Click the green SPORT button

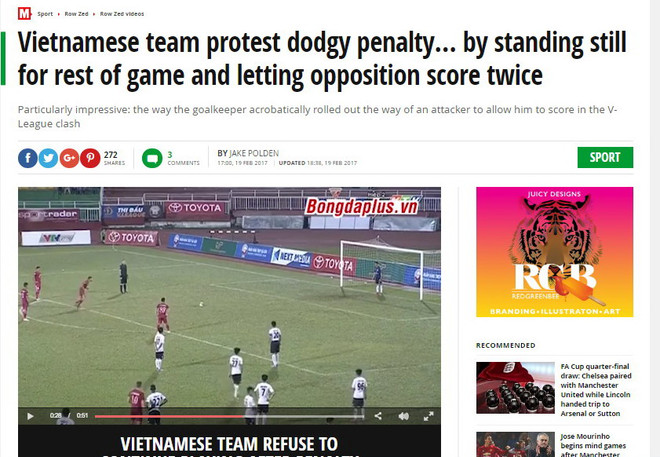[605, 157]
